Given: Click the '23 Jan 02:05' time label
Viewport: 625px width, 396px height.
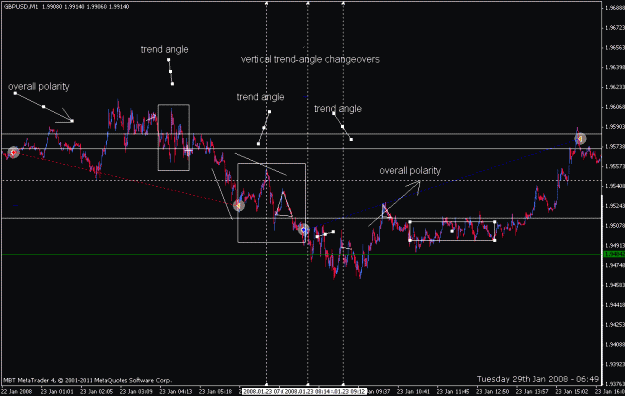Looking at the screenshot, I should [96, 392].
